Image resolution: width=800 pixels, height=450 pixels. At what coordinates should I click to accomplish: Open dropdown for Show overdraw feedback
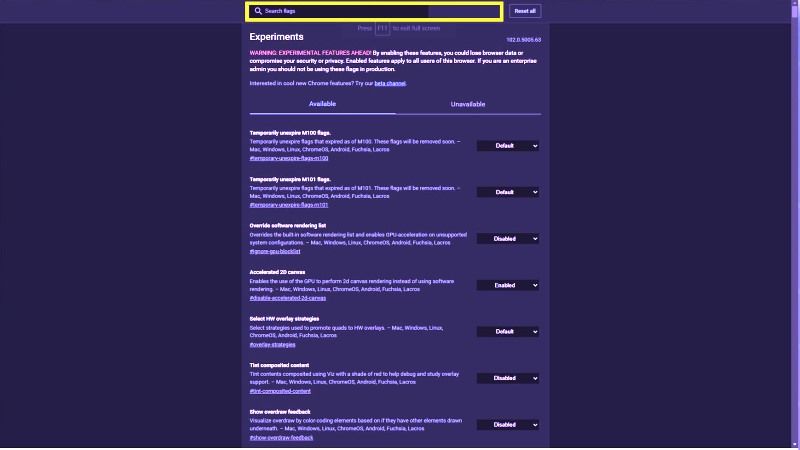pyautogui.click(x=508, y=424)
